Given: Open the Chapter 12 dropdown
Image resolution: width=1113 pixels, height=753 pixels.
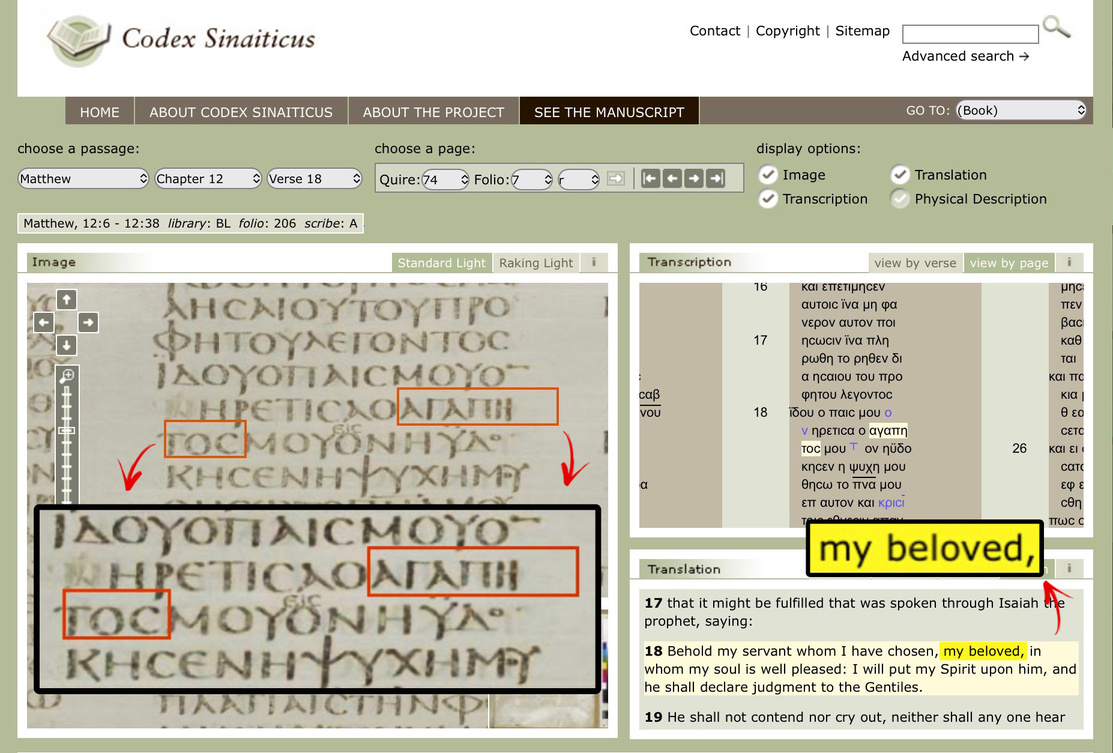Looking at the screenshot, I should point(208,179).
